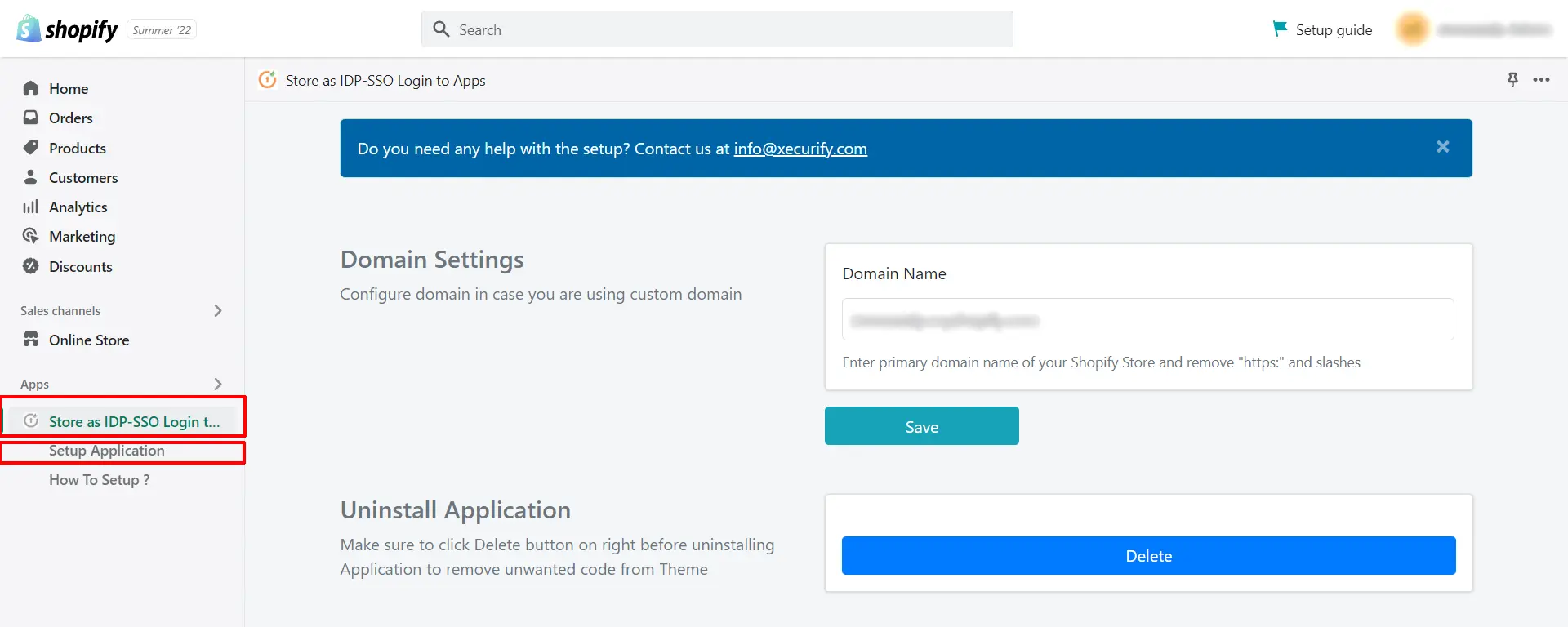Open Products in sidebar
1568x627 pixels.
click(78, 148)
